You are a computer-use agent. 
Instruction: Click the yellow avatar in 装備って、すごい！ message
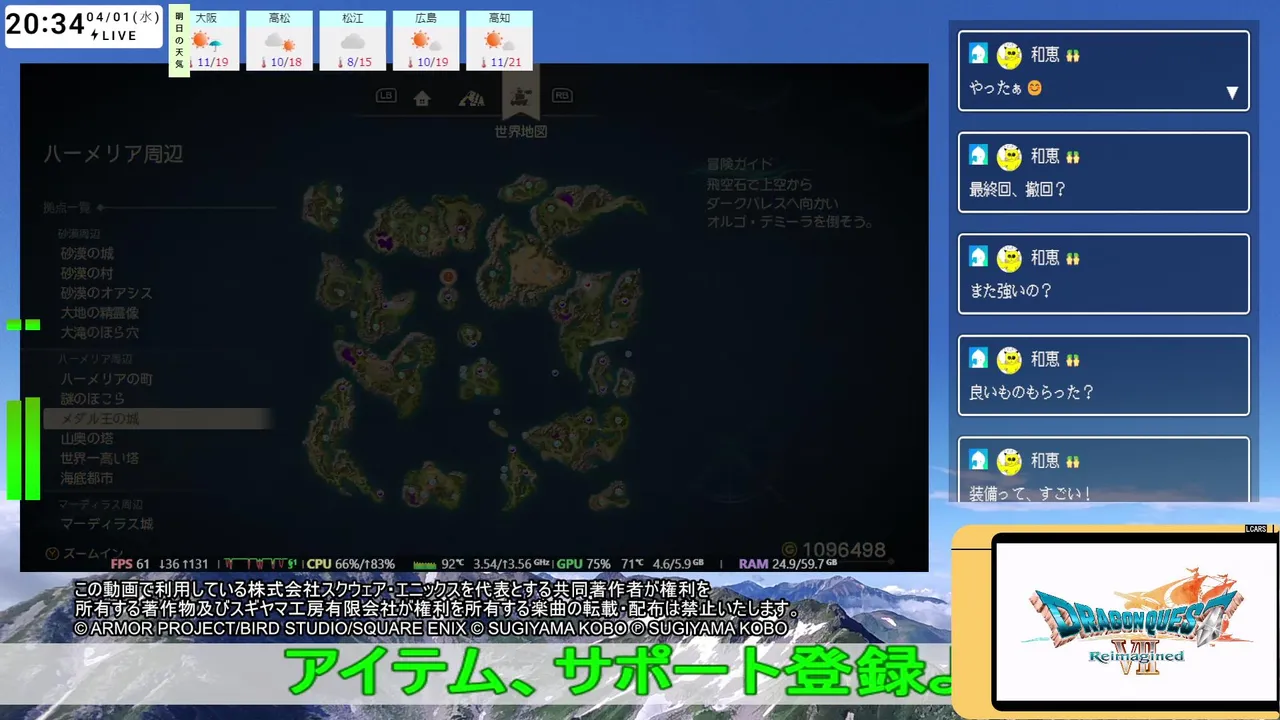[1009, 461]
